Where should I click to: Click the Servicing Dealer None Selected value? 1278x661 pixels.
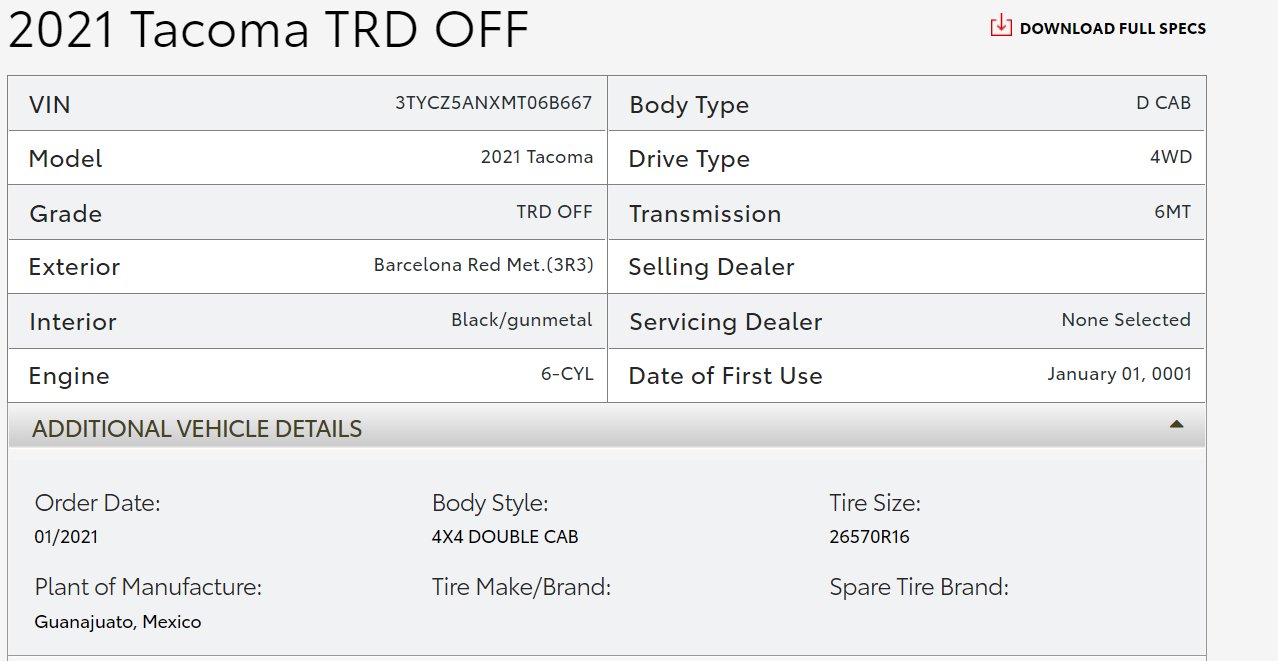tap(1125, 320)
